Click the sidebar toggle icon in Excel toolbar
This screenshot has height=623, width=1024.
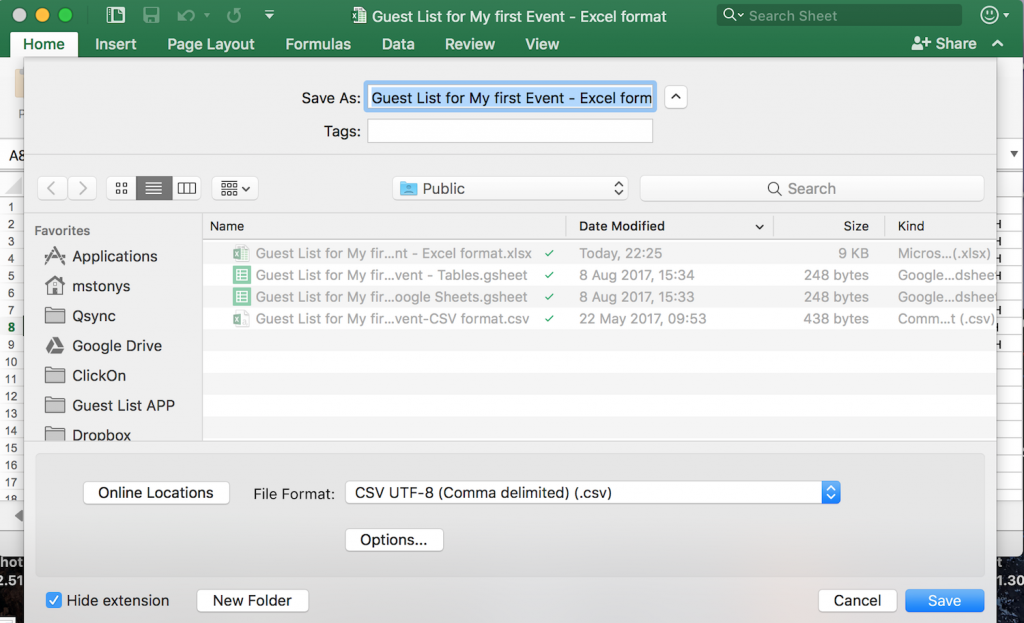click(x=116, y=15)
